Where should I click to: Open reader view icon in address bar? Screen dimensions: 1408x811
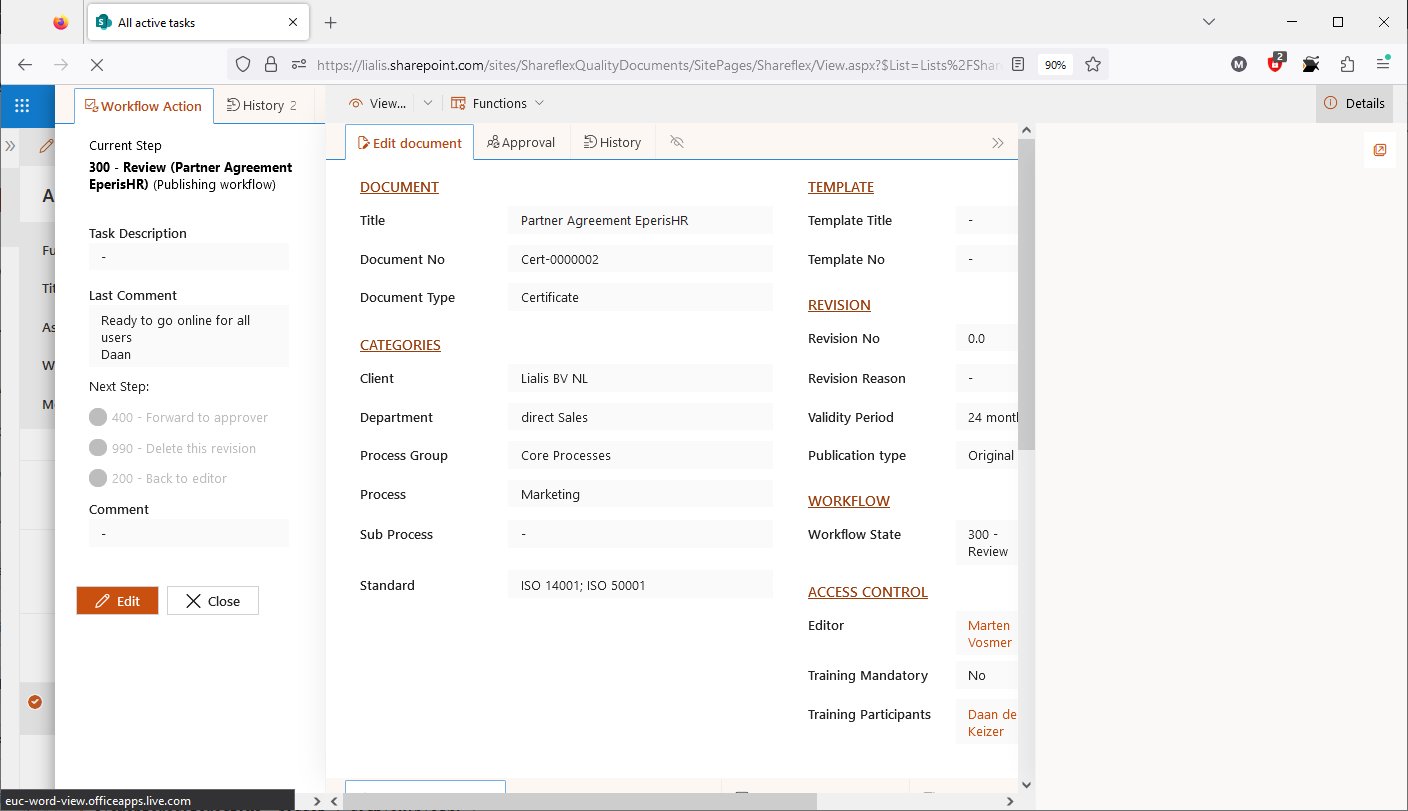coord(1018,64)
